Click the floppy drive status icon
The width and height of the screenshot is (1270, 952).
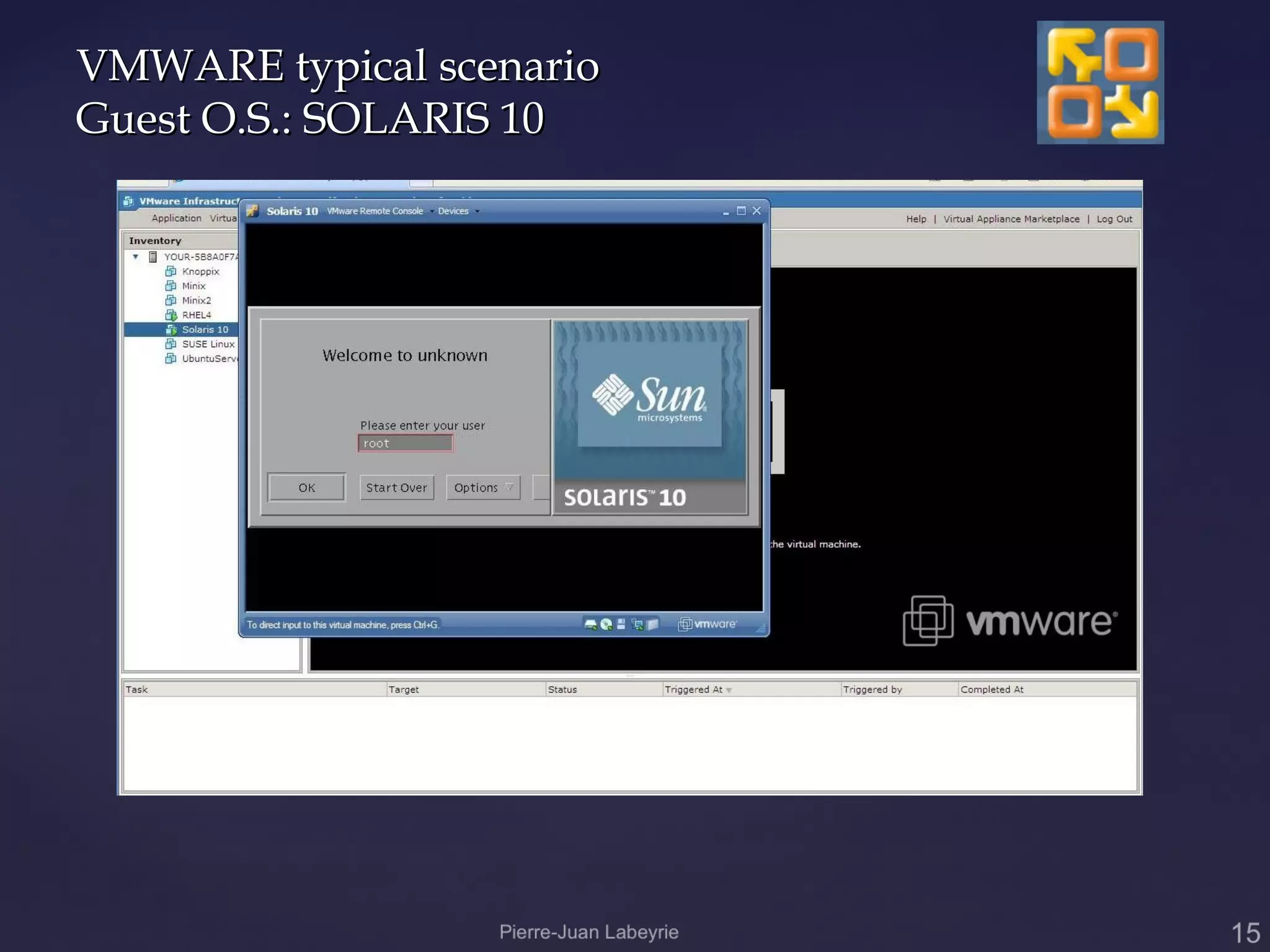[621, 624]
